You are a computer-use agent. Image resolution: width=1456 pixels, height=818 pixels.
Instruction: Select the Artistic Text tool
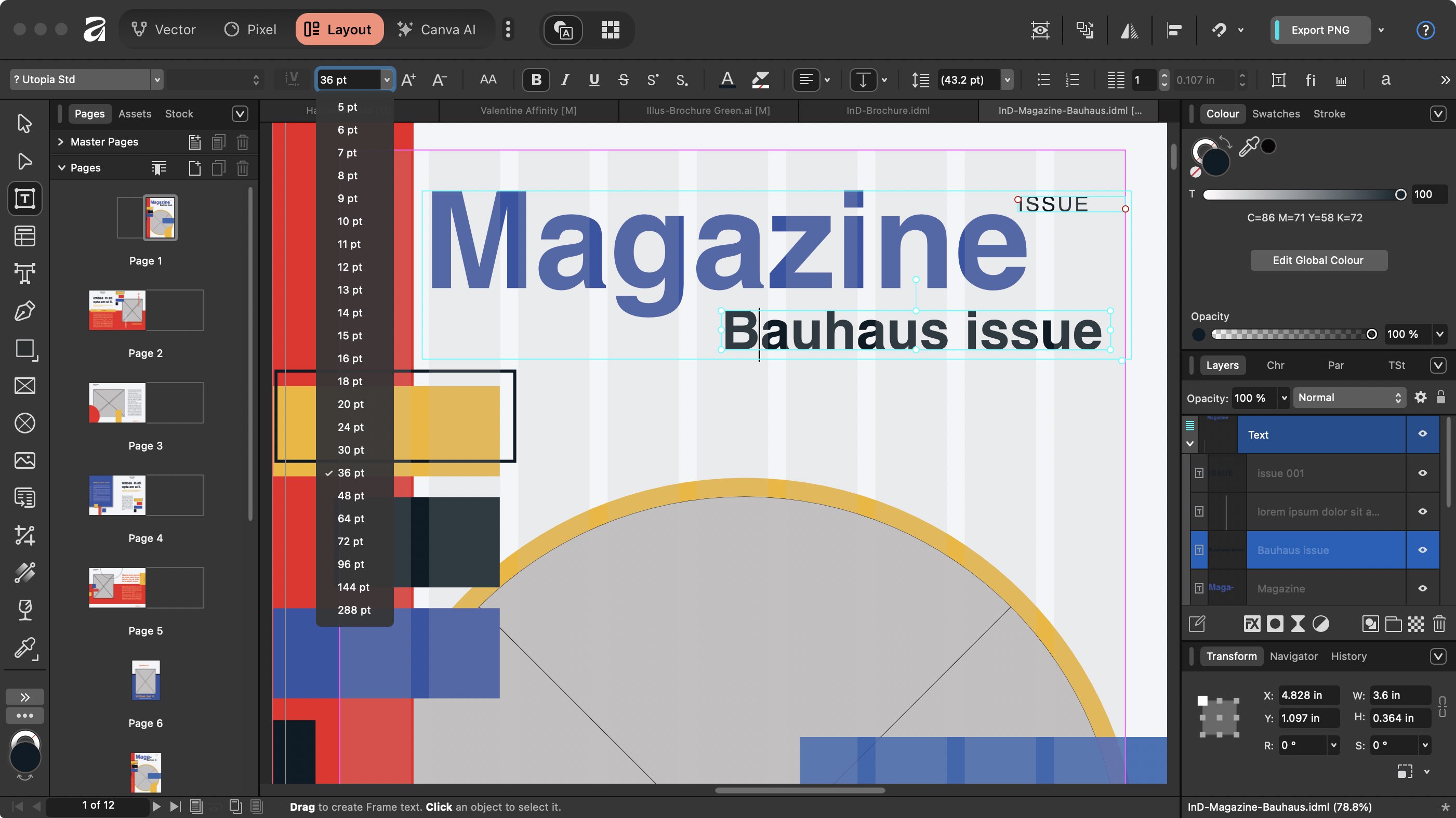(x=25, y=273)
